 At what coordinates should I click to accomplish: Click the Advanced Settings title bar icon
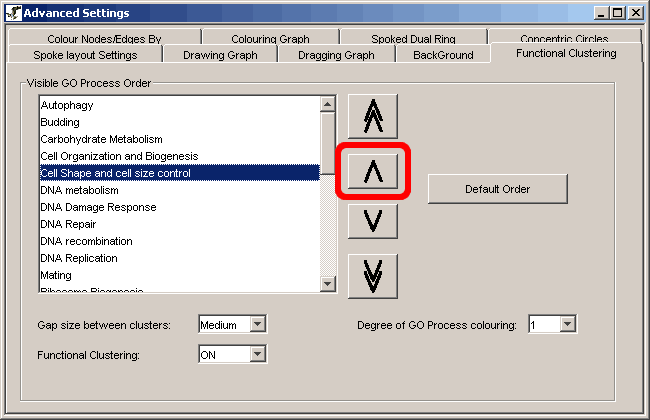point(12,12)
